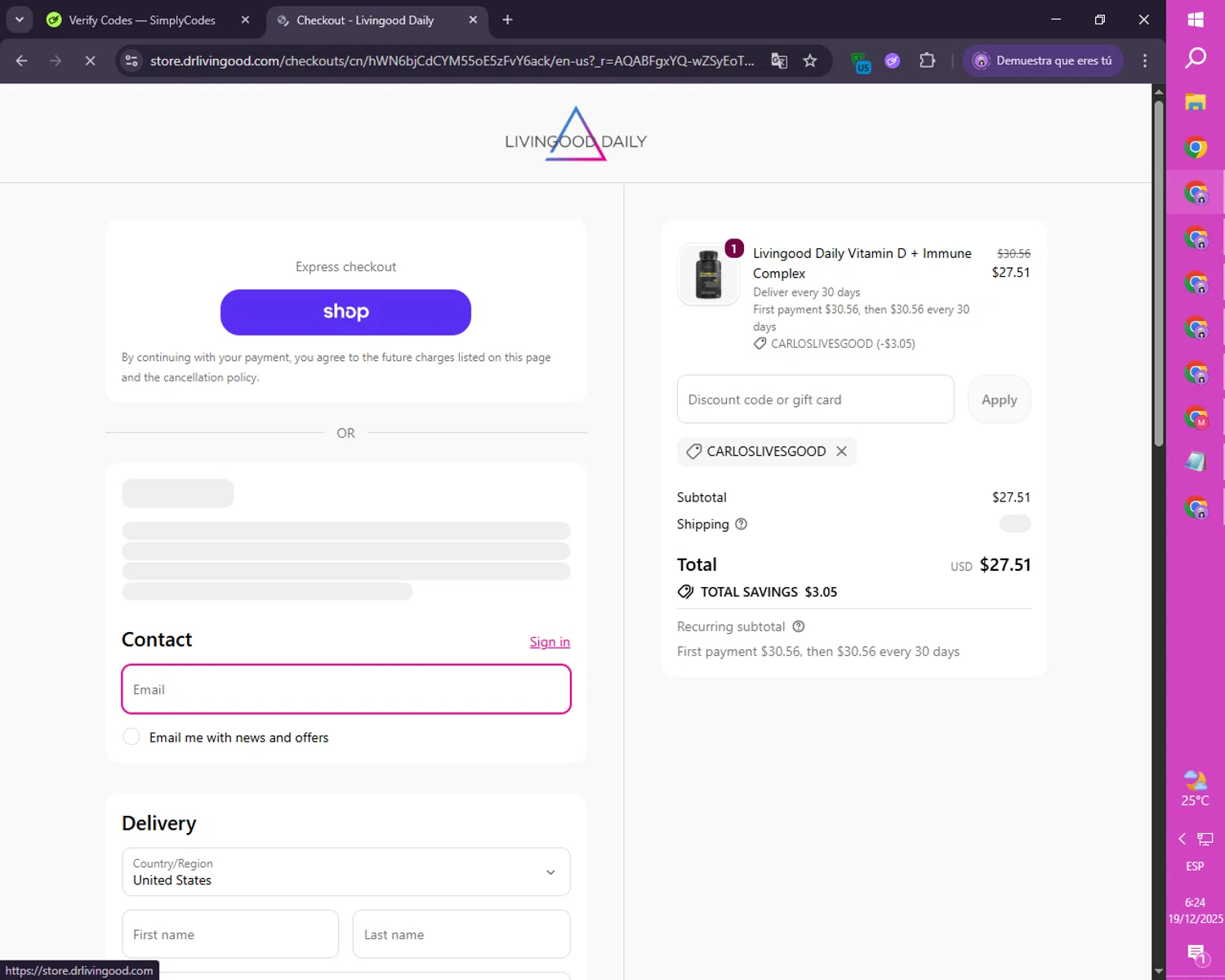The image size is (1225, 980).
Task: Close the Verify Codes — SimplyCodes tab
Action: point(245,20)
